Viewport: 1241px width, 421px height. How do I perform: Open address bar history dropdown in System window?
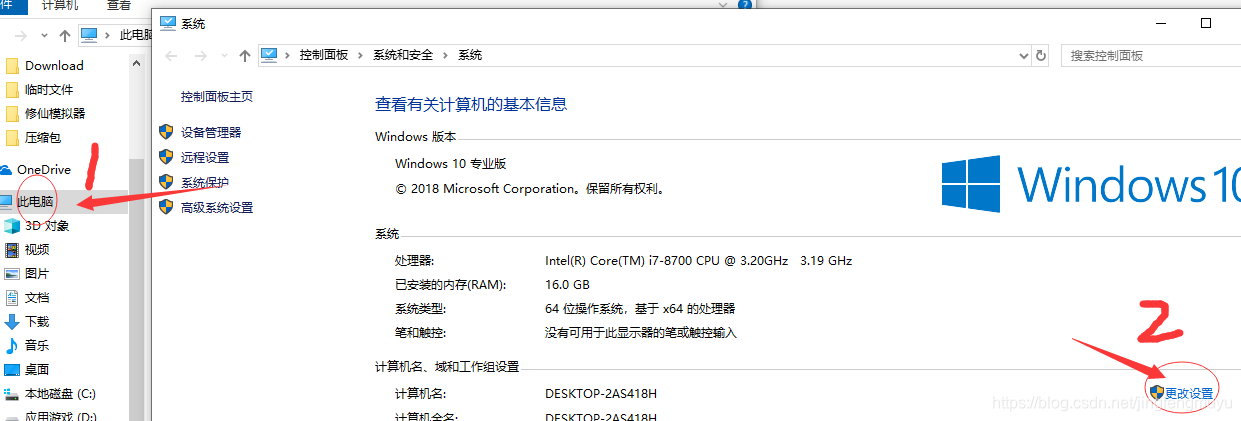point(1022,55)
